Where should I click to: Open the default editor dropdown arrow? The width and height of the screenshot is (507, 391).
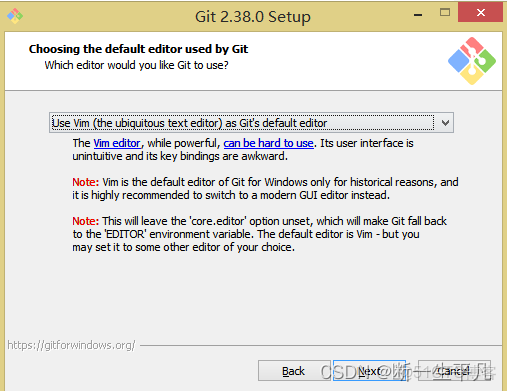(445, 123)
